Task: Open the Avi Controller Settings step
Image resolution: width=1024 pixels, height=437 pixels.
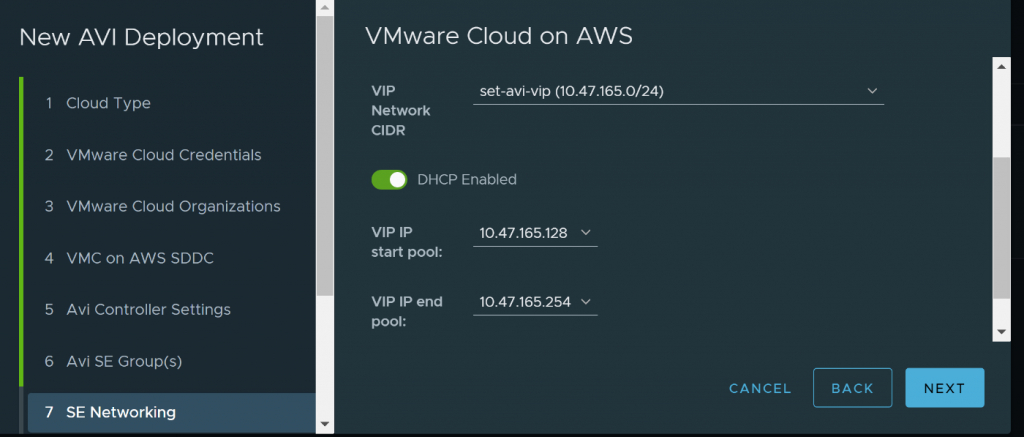Action: pos(148,309)
